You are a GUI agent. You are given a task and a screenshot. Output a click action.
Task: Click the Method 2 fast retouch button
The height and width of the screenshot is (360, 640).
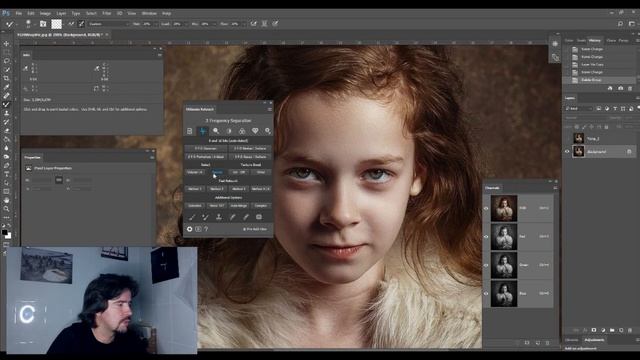[x=217, y=189]
